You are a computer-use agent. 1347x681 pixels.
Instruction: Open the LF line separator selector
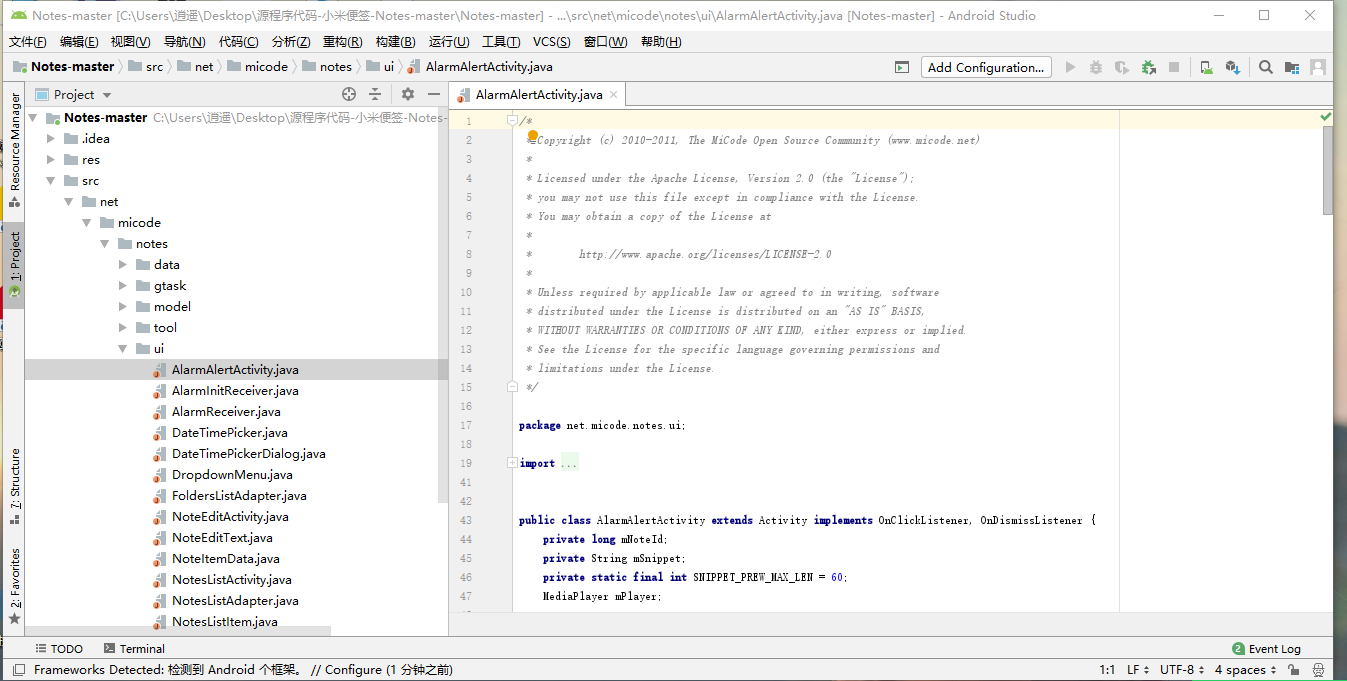1138,670
